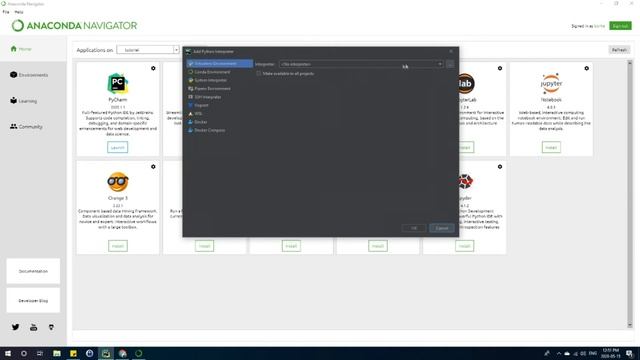
Task: Click the browse button beside Interpreter field
Action: [x=450, y=64]
